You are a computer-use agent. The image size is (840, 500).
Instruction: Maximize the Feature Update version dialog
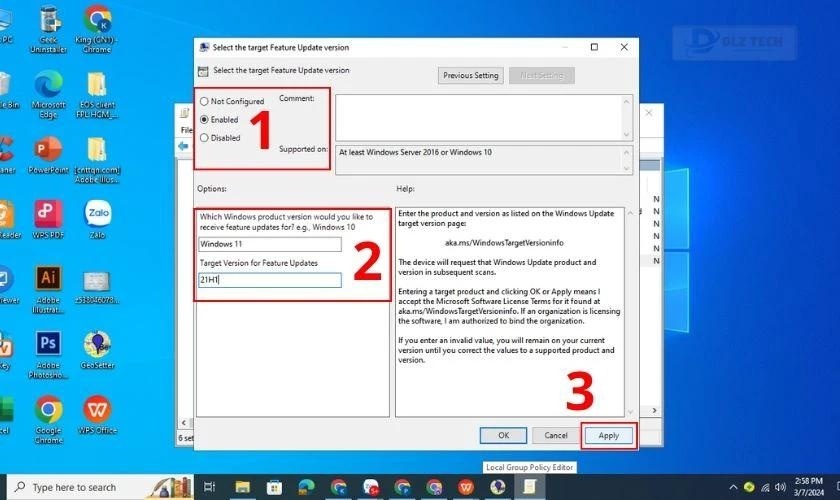594,47
